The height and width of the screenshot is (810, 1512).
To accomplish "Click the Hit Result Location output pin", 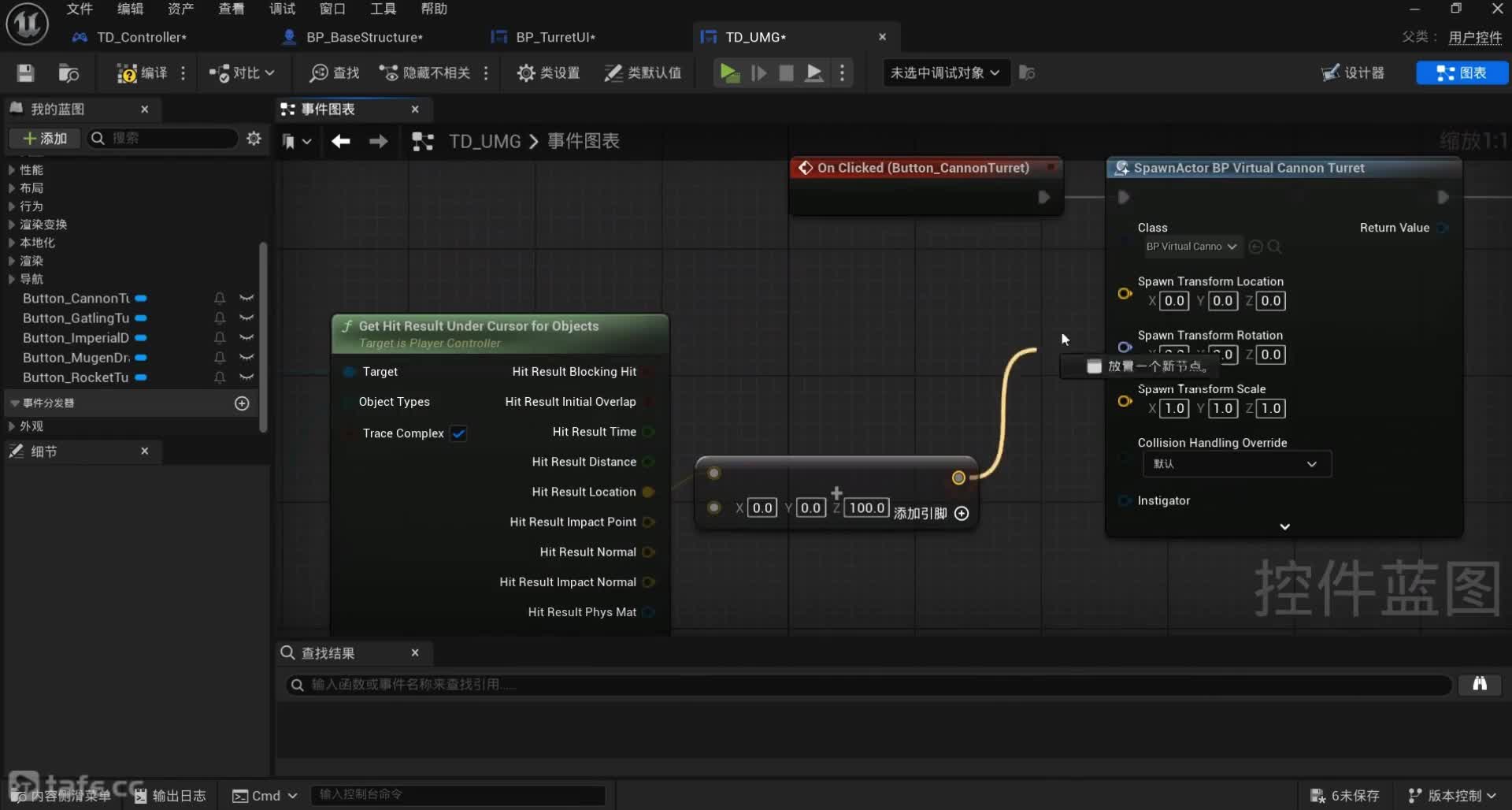I will pyautogui.click(x=648, y=492).
